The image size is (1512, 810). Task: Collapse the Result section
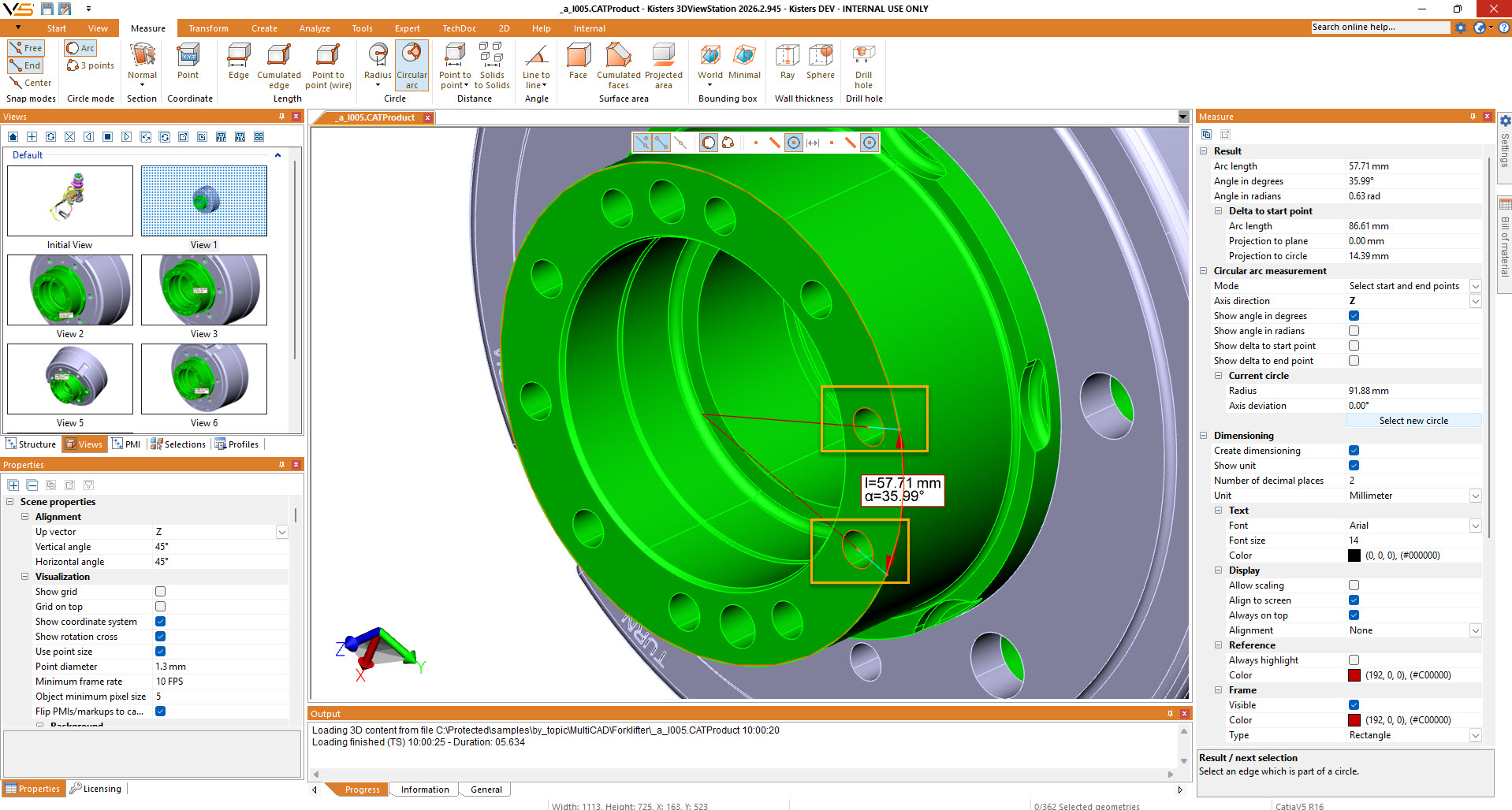coord(1203,151)
